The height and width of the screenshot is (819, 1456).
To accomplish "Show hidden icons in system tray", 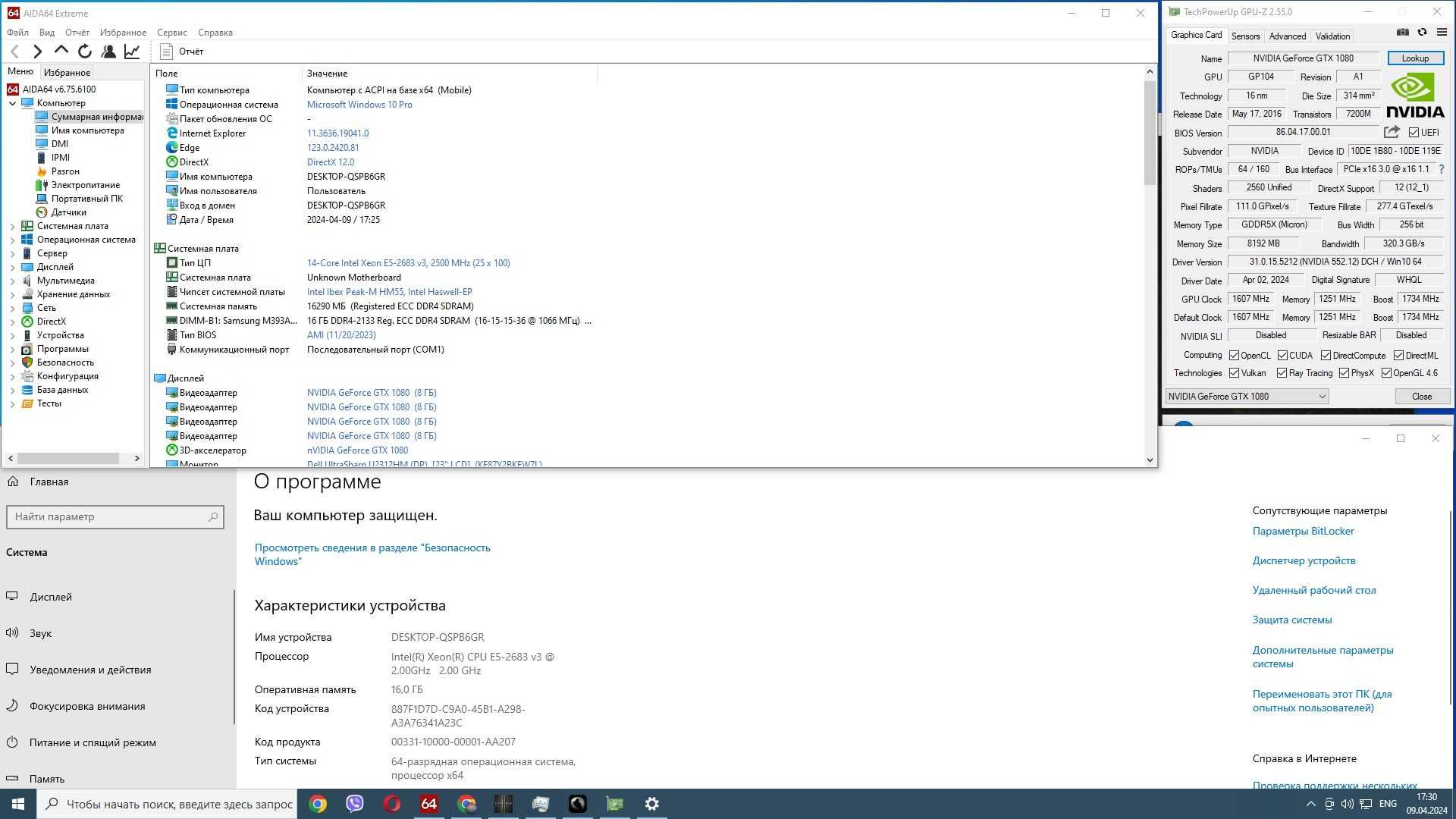I will click(x=1310, y=804).
